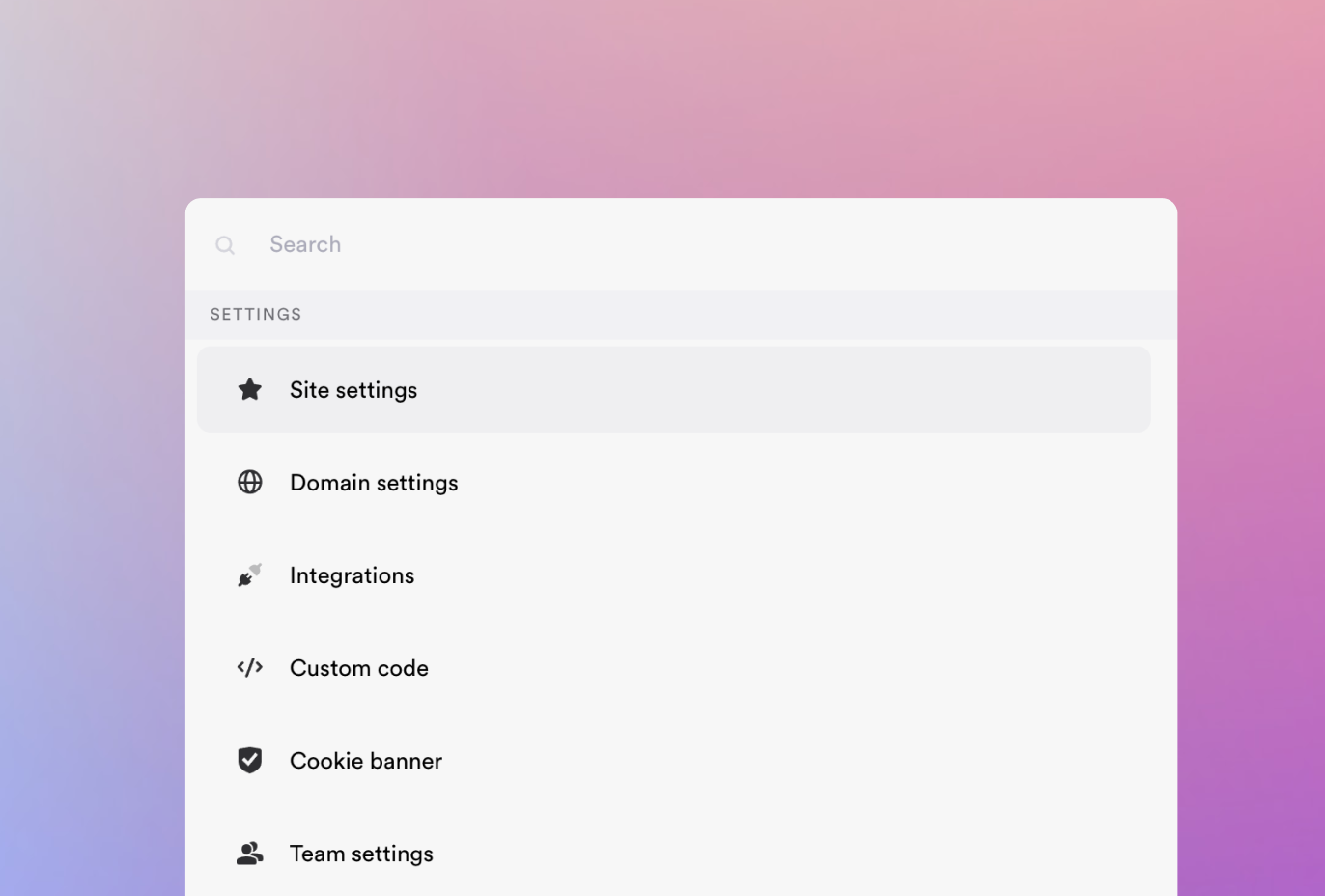Screen dimensions: 1325x896
Task: Click the checkmark shield badge for Cookie banner
Action: coord(250,760)
